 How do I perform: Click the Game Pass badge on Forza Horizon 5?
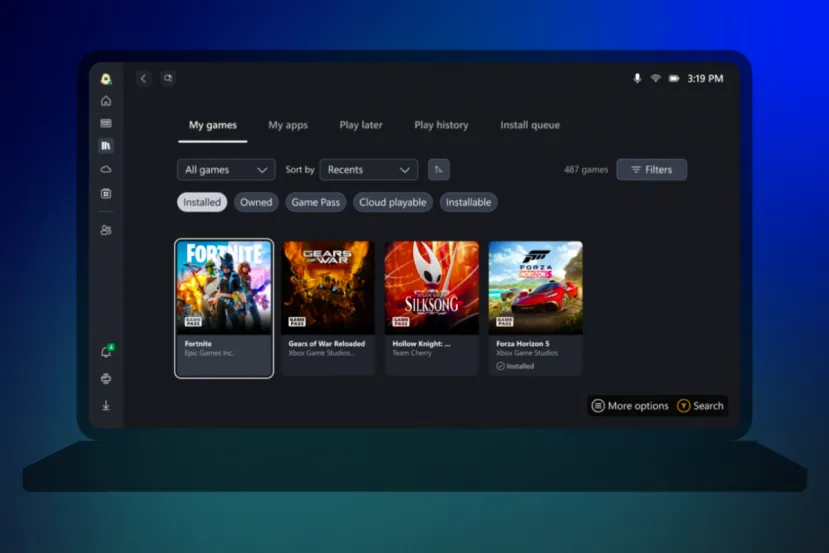coord(504,321)
